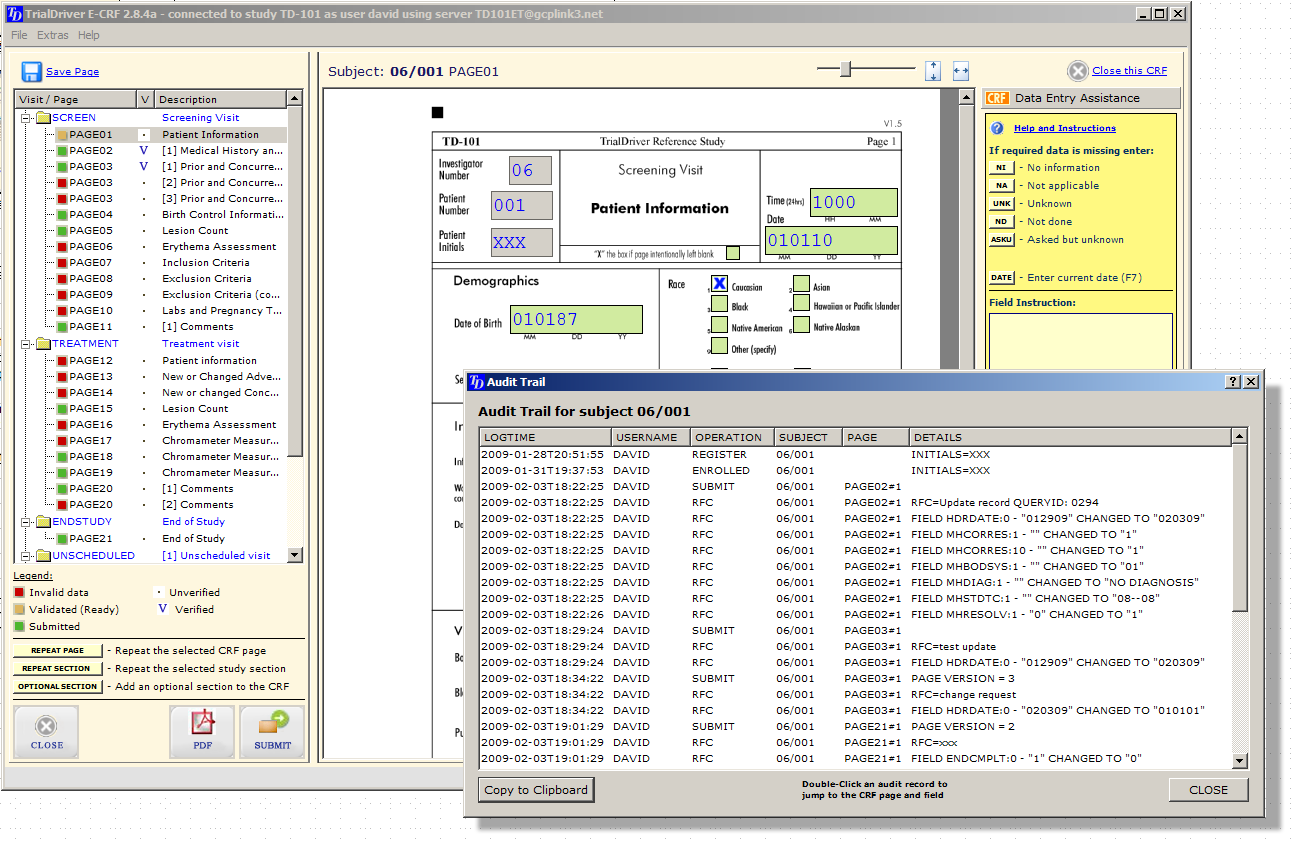Screen dimensions: 1300x844
Task: Click the Copy to Clipboard button
Action: 536,790
